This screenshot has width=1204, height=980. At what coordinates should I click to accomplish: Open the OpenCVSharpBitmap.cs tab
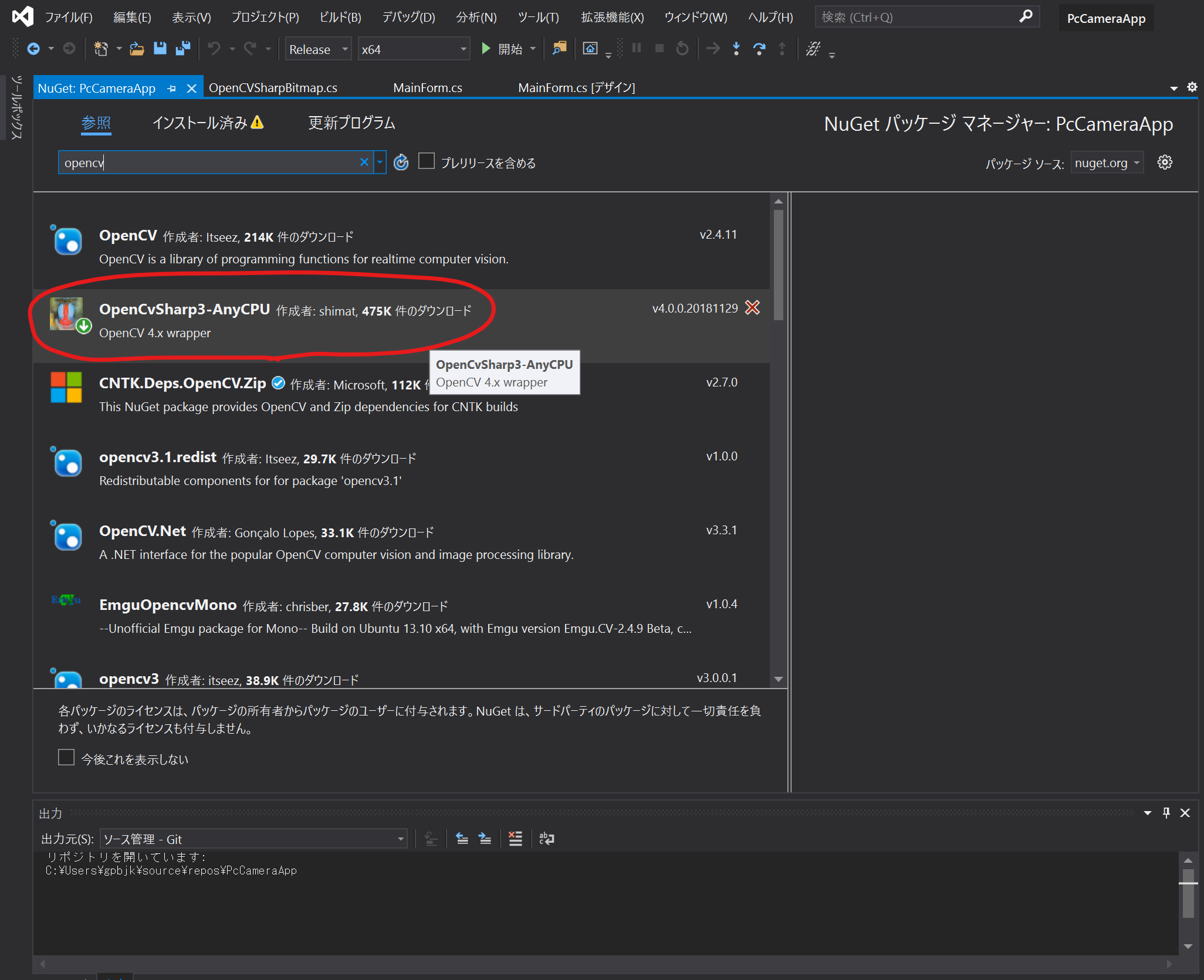tap(273, 88)
